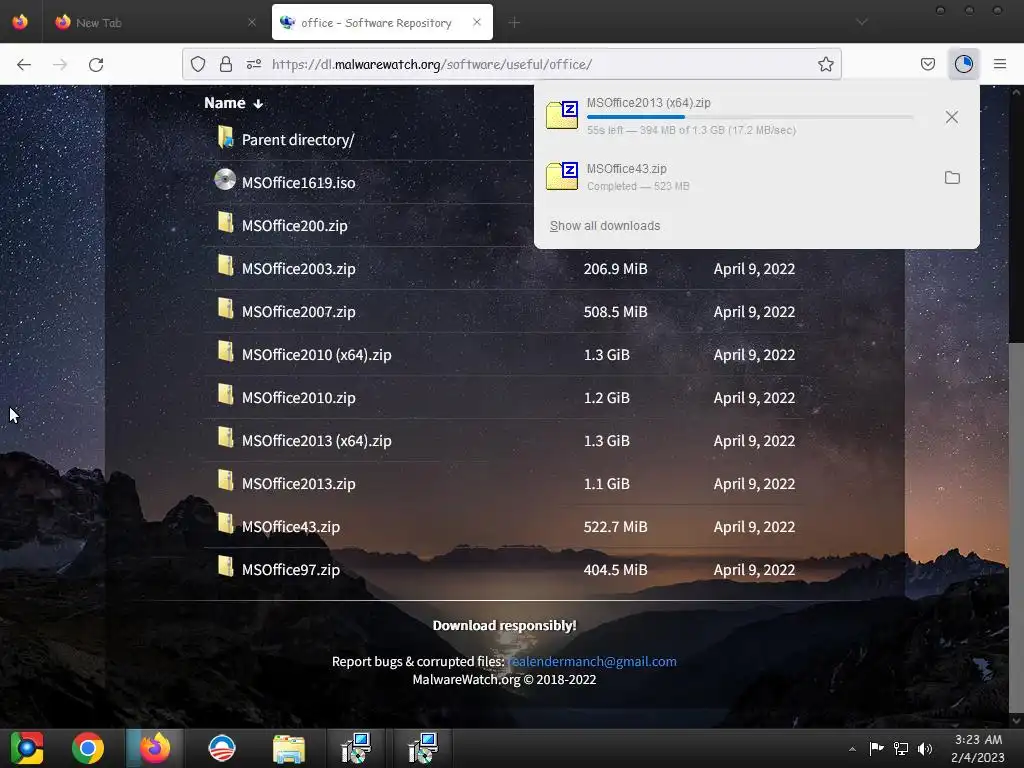Click the page vertical scrollbar
Viewport: 1024px width, 768px height.
pos(1016,527)
